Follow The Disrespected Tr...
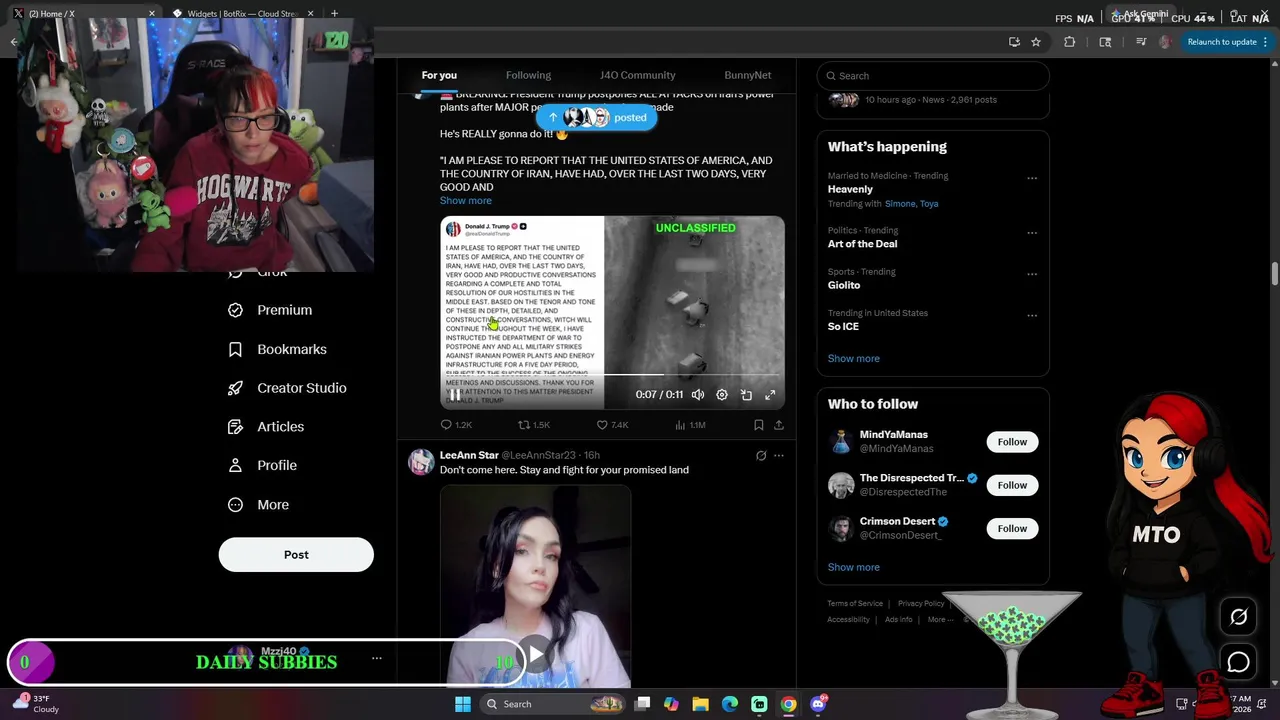The height and width of the screenshot is (720, 1280). tap(1012, 485)
